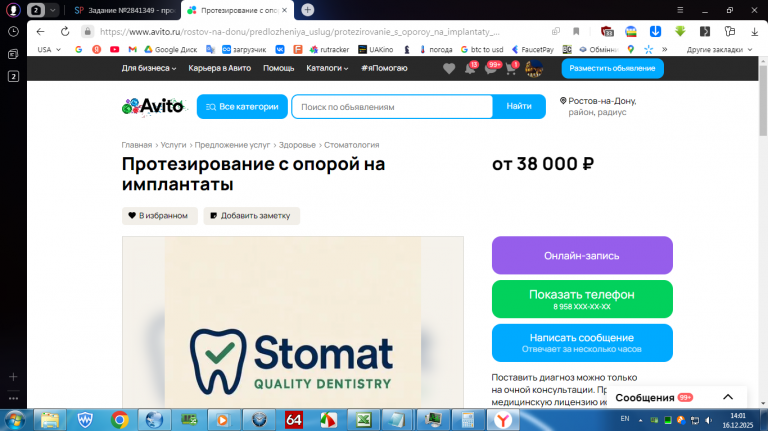This screenshot has width=768, height=431.
Task: Open the USA bookmarks folder dropdown
Action: (49, 49)
